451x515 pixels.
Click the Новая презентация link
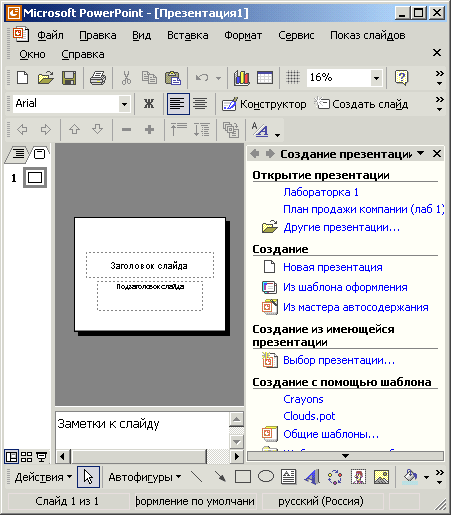coord(333,267)
